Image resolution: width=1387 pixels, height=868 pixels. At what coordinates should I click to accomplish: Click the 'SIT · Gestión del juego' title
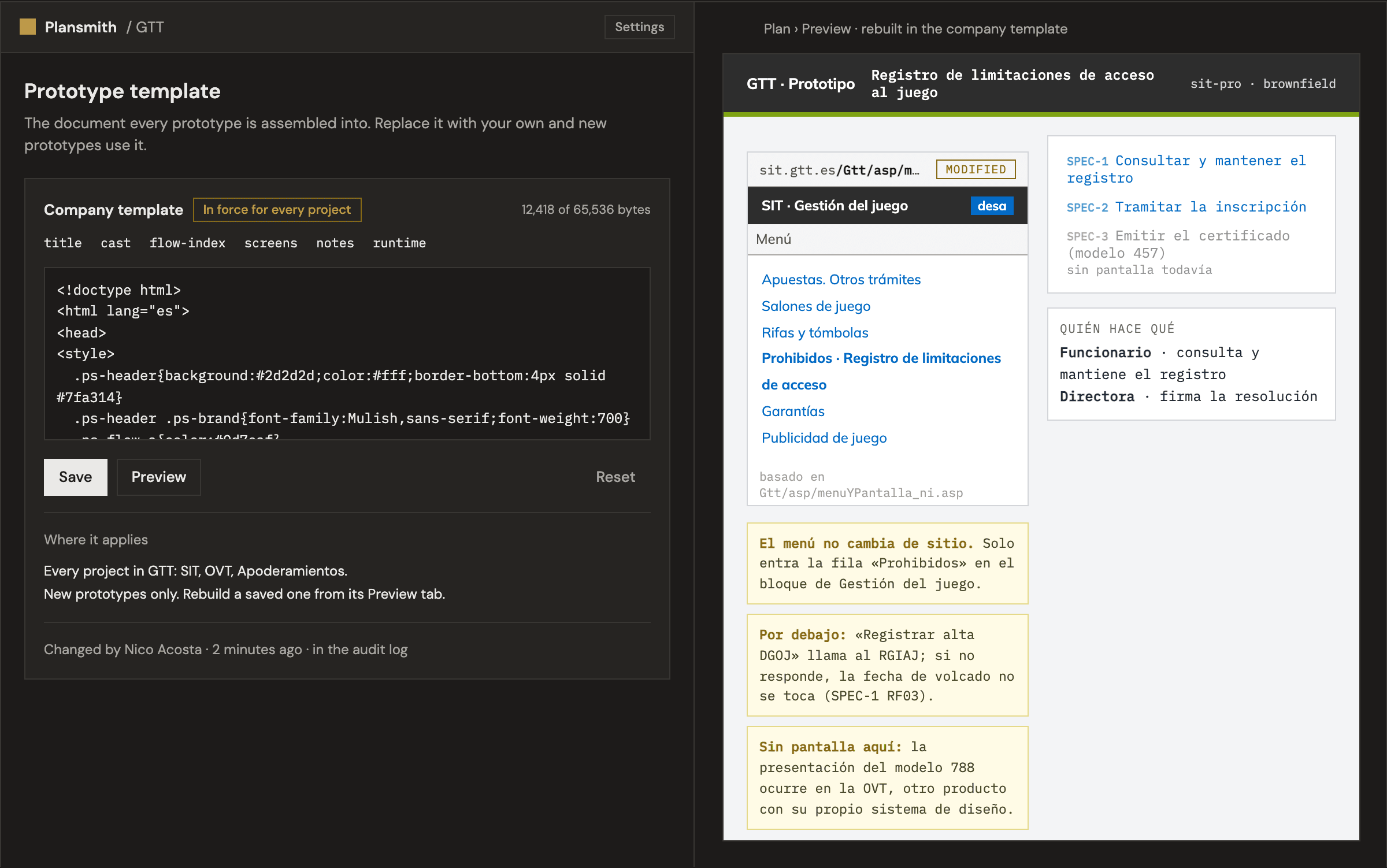tap(835, 206)
